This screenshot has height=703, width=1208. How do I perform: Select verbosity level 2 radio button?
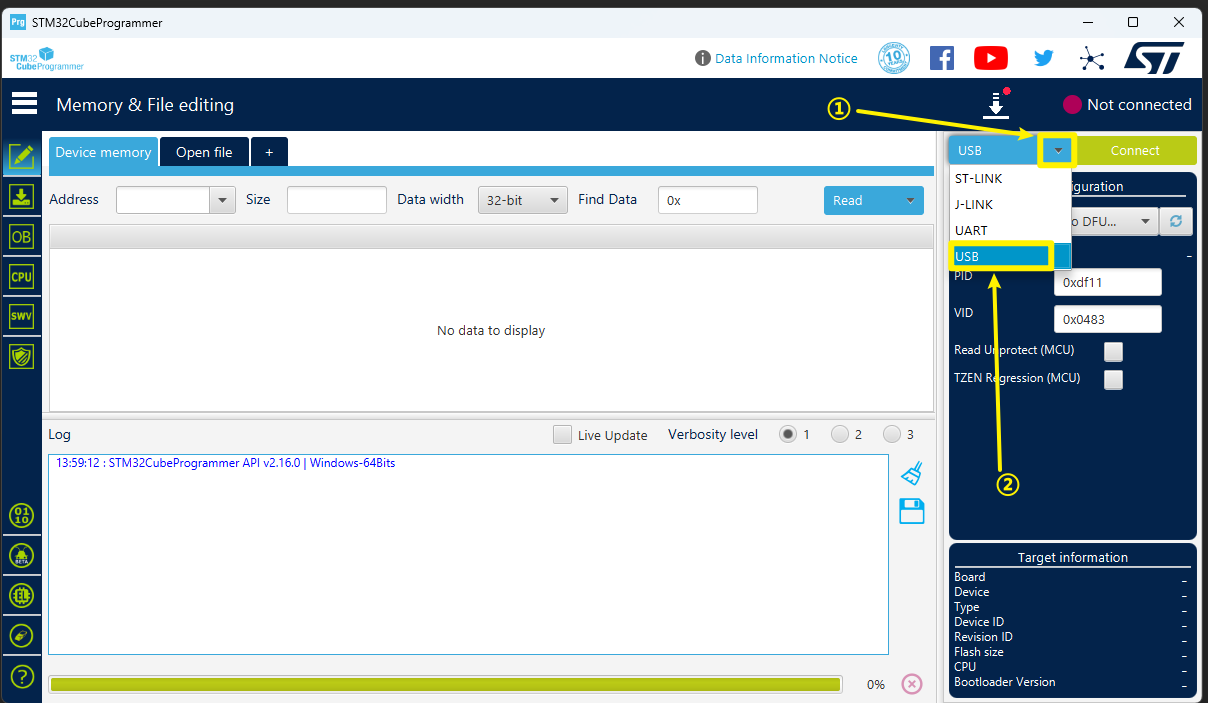click(x=840, y=434)
